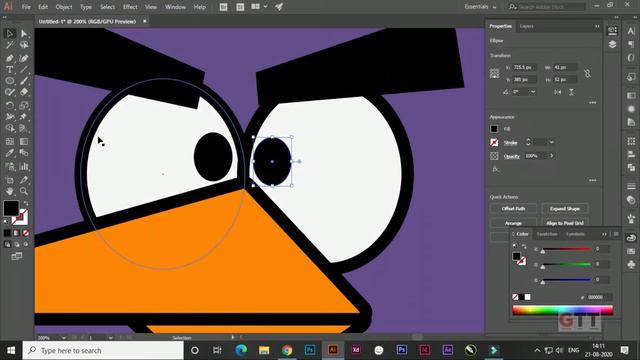Viewport: 640px width, 360px height.
Task: Choose the Paintbrush tool
Action: [24, 81]
